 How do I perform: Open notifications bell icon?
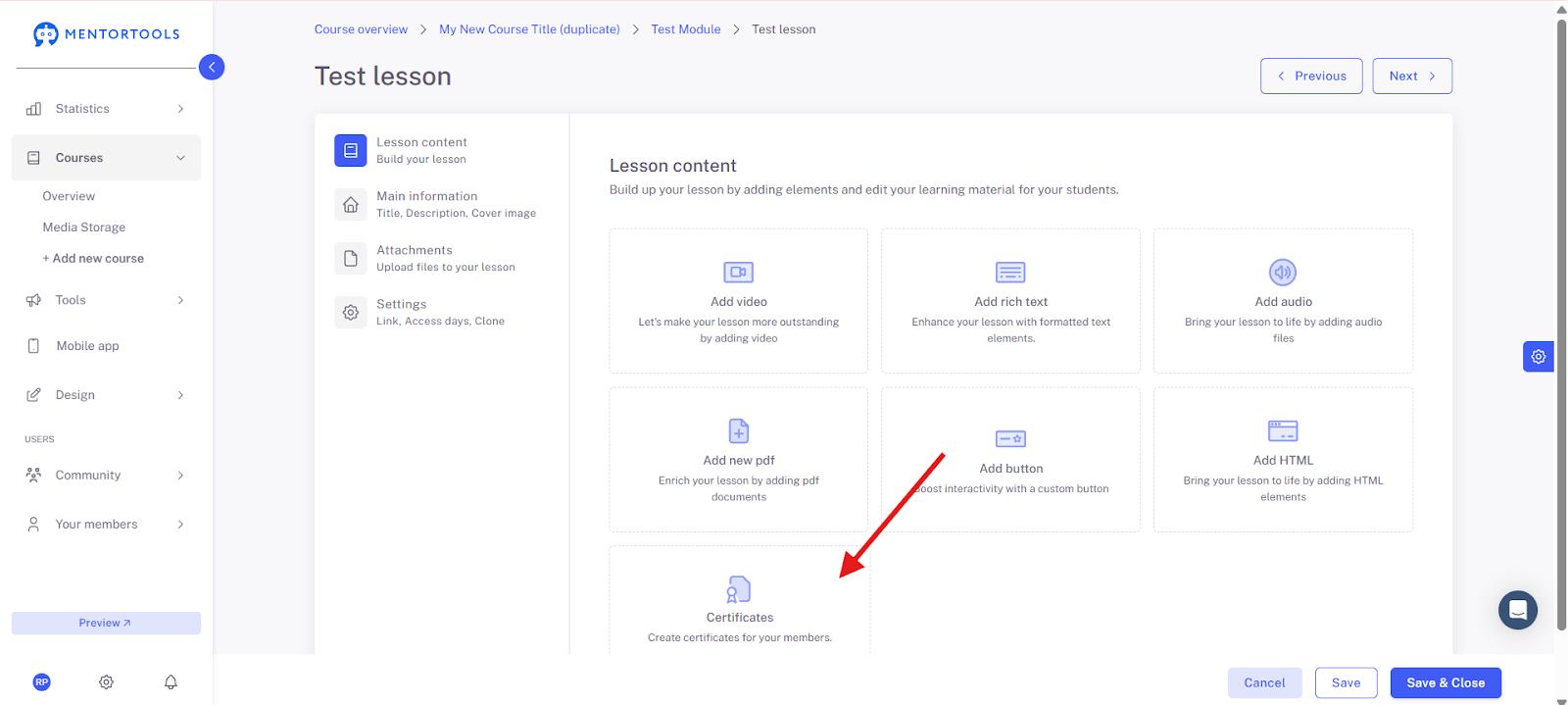click(171, 682)
